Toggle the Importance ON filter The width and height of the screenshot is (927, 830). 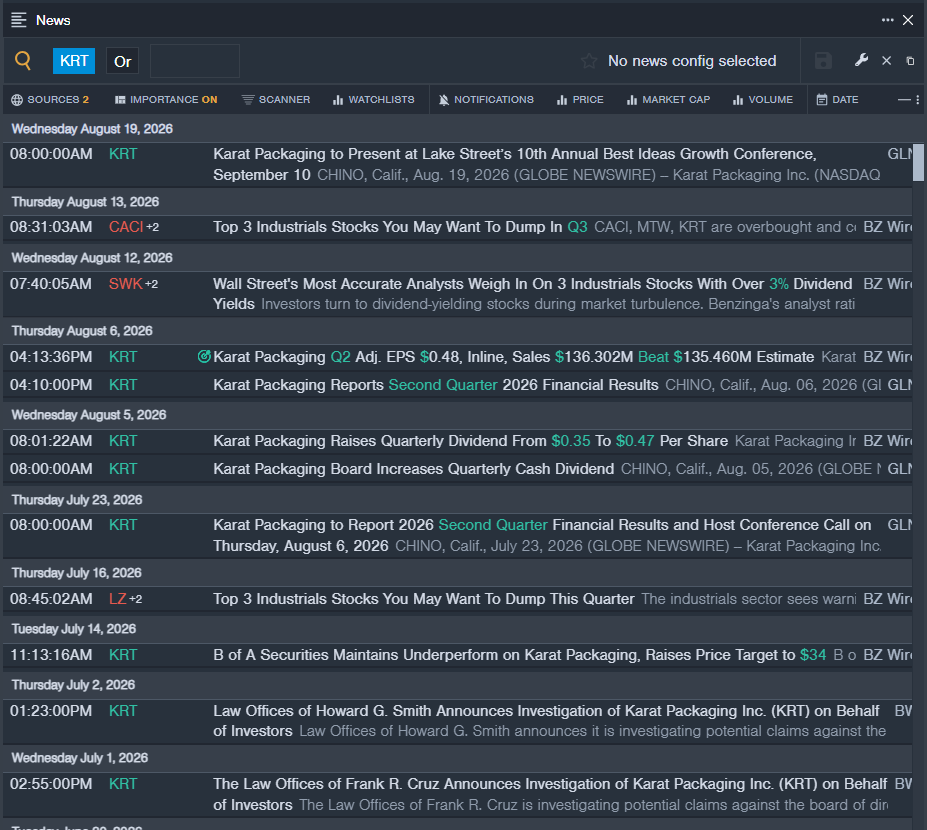tap(166, 99)
